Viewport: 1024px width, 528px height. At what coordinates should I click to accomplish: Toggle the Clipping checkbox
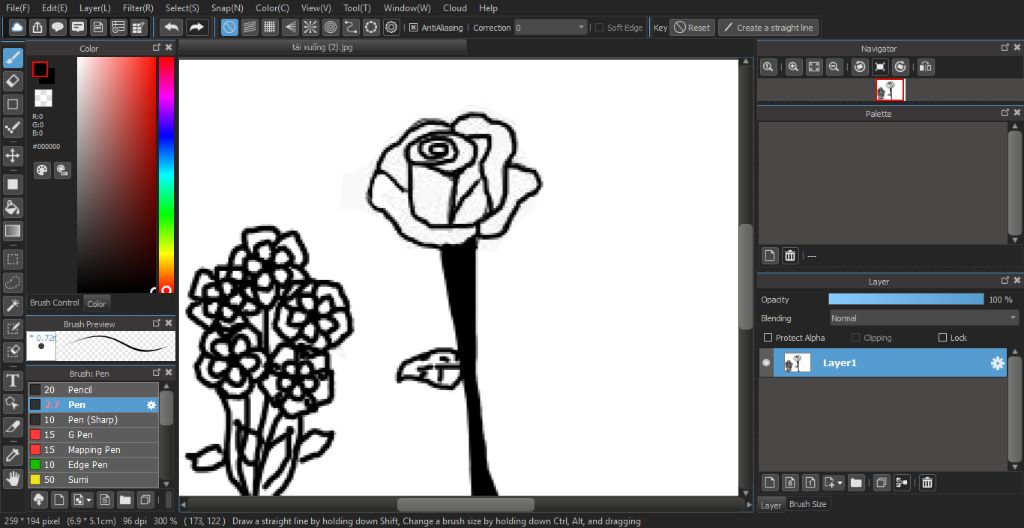pos(856,338)
